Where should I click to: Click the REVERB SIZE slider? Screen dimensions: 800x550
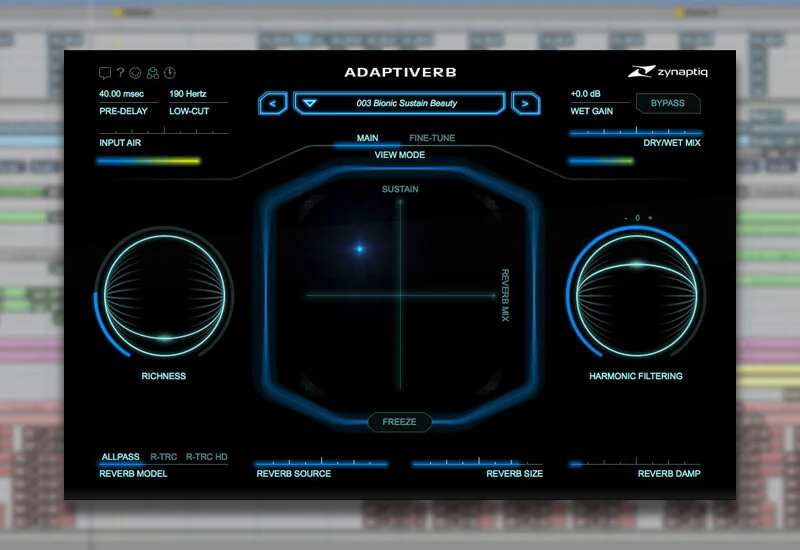tap(478, 463)
